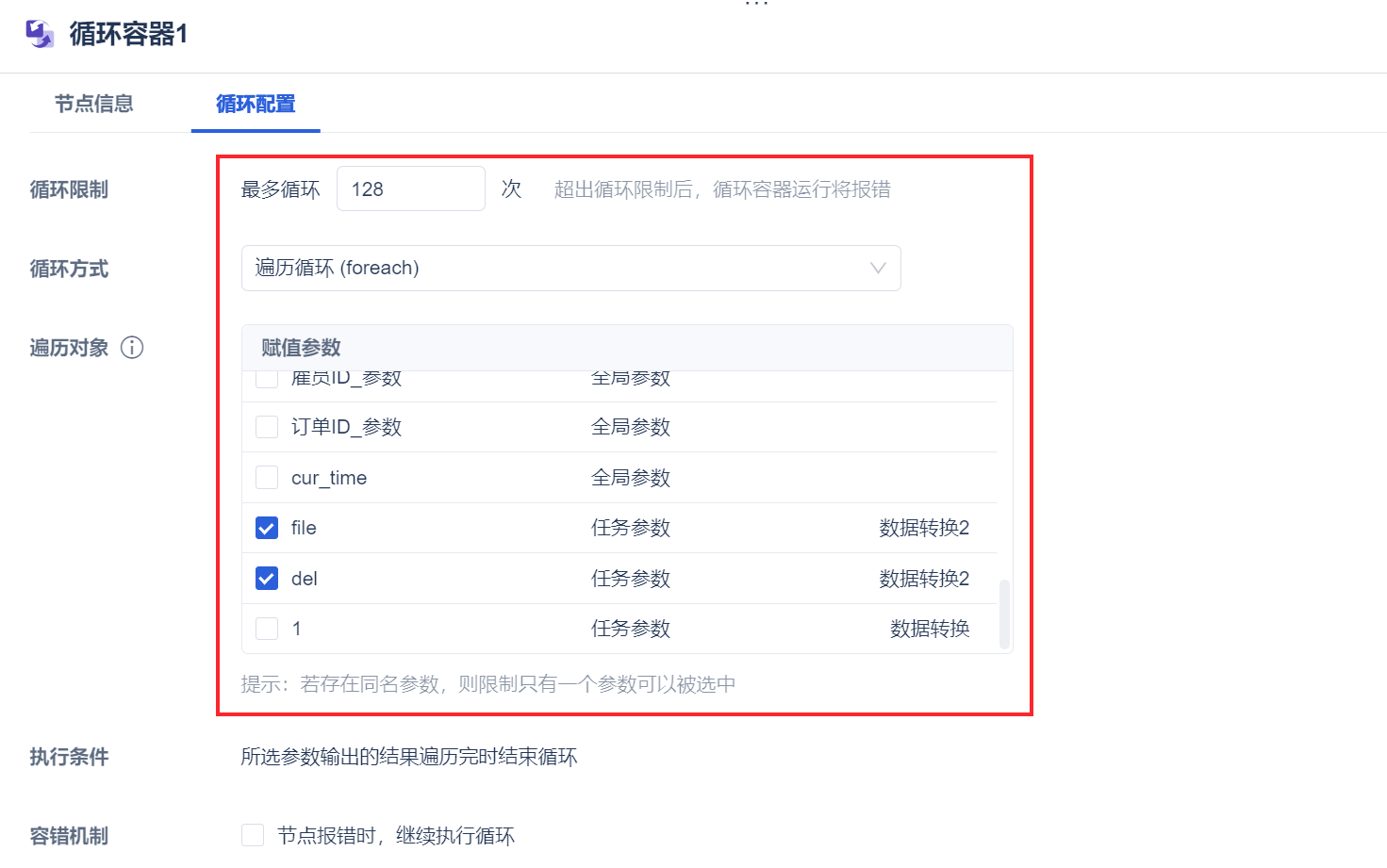Click the 循环容器1 title text
Screen dimensions: 1387x868
click(128, 34)
